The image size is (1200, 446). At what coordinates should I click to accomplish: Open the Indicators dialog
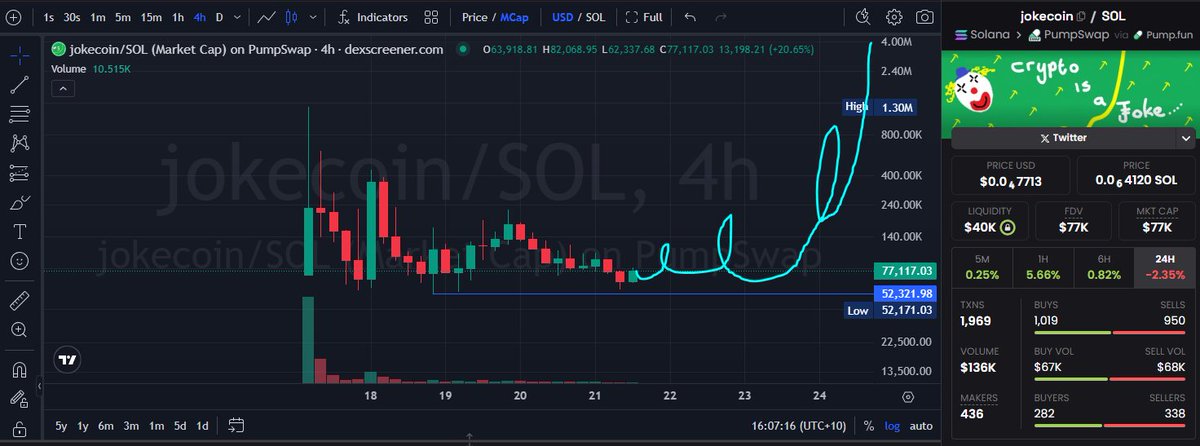[x=372, y=17]
